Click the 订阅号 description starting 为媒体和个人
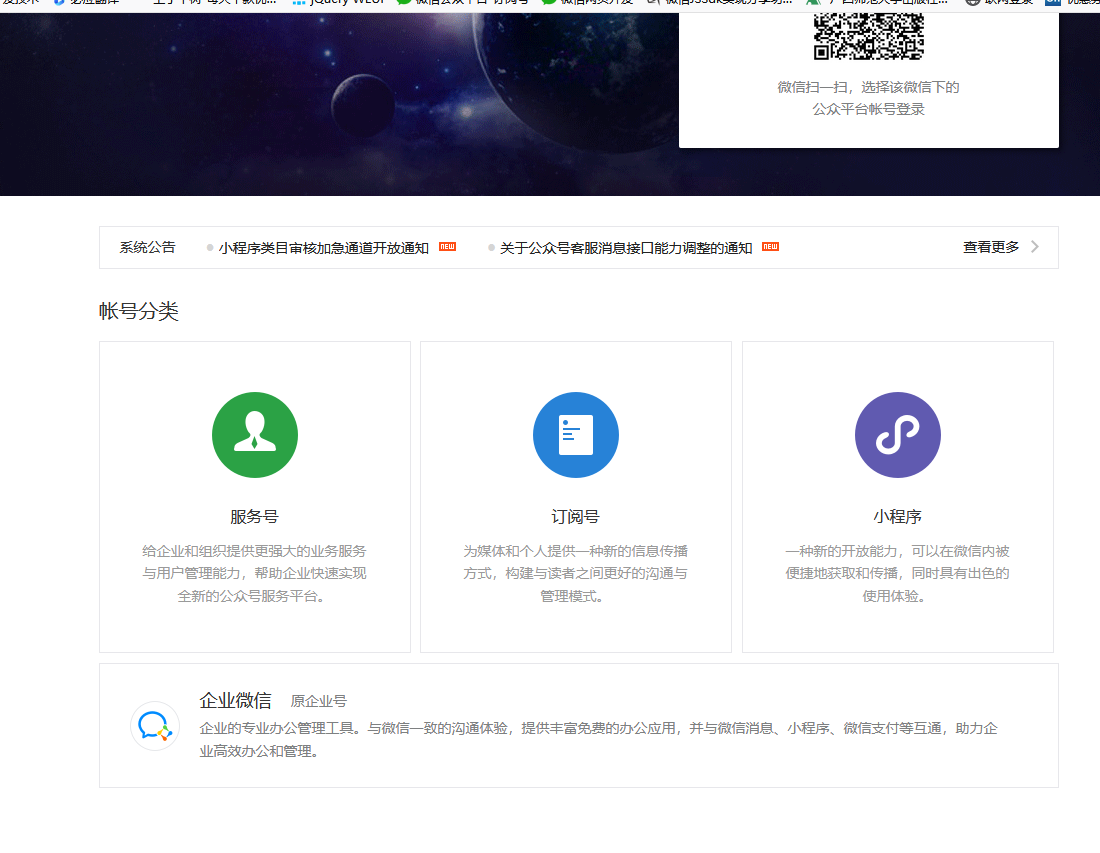1100x853 pixels. click(x=575, y=574)
